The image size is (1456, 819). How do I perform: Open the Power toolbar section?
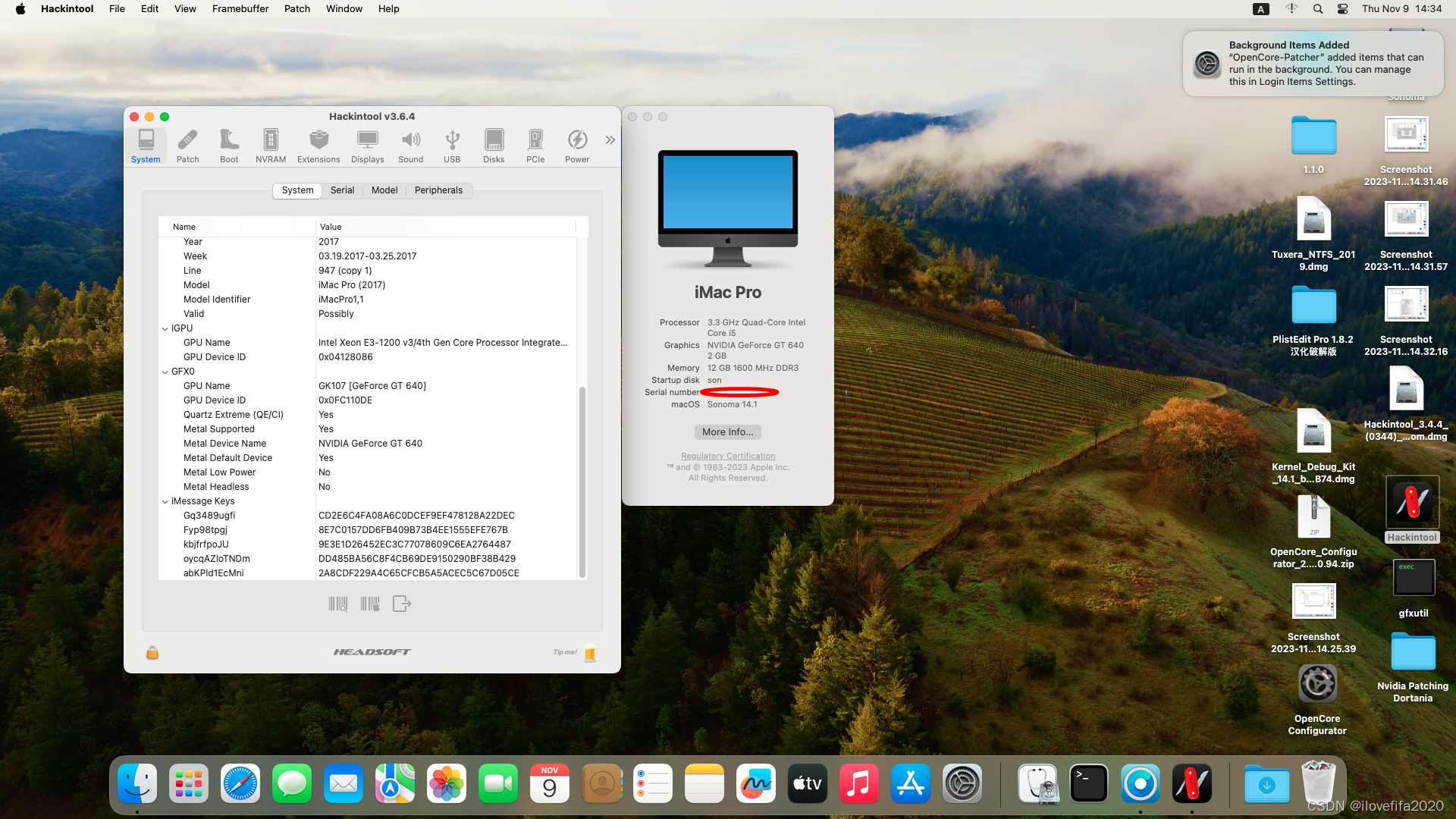(577, 146)
